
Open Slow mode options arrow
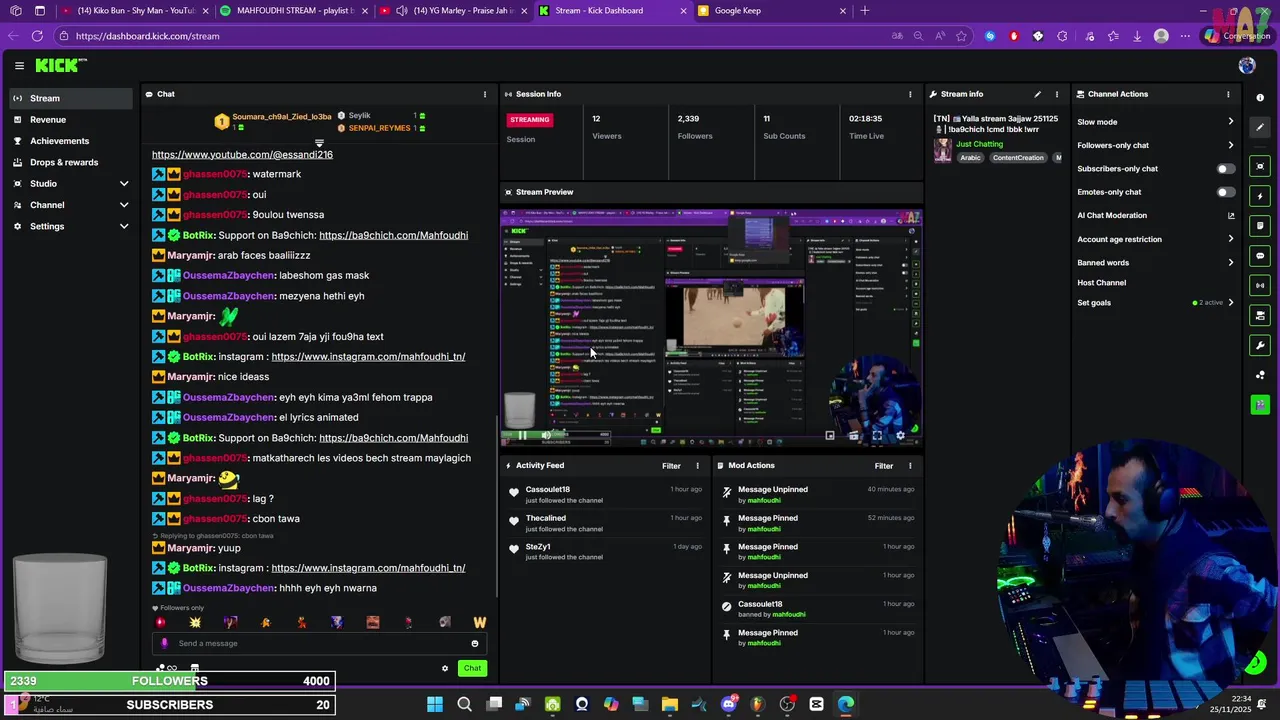click(x=1231, y=122)
